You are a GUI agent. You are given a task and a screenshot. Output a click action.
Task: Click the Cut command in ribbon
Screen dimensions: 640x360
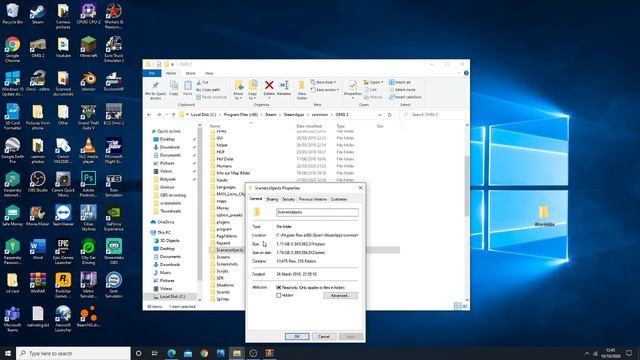pos(202,82)
